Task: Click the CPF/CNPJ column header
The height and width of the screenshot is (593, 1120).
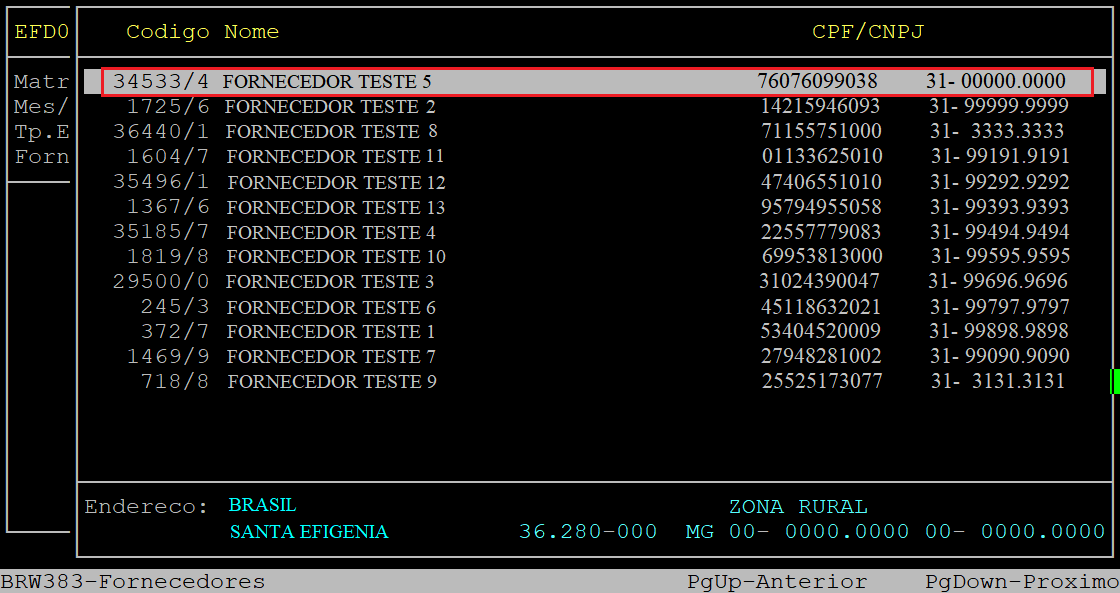Action: tap(867, 32)
